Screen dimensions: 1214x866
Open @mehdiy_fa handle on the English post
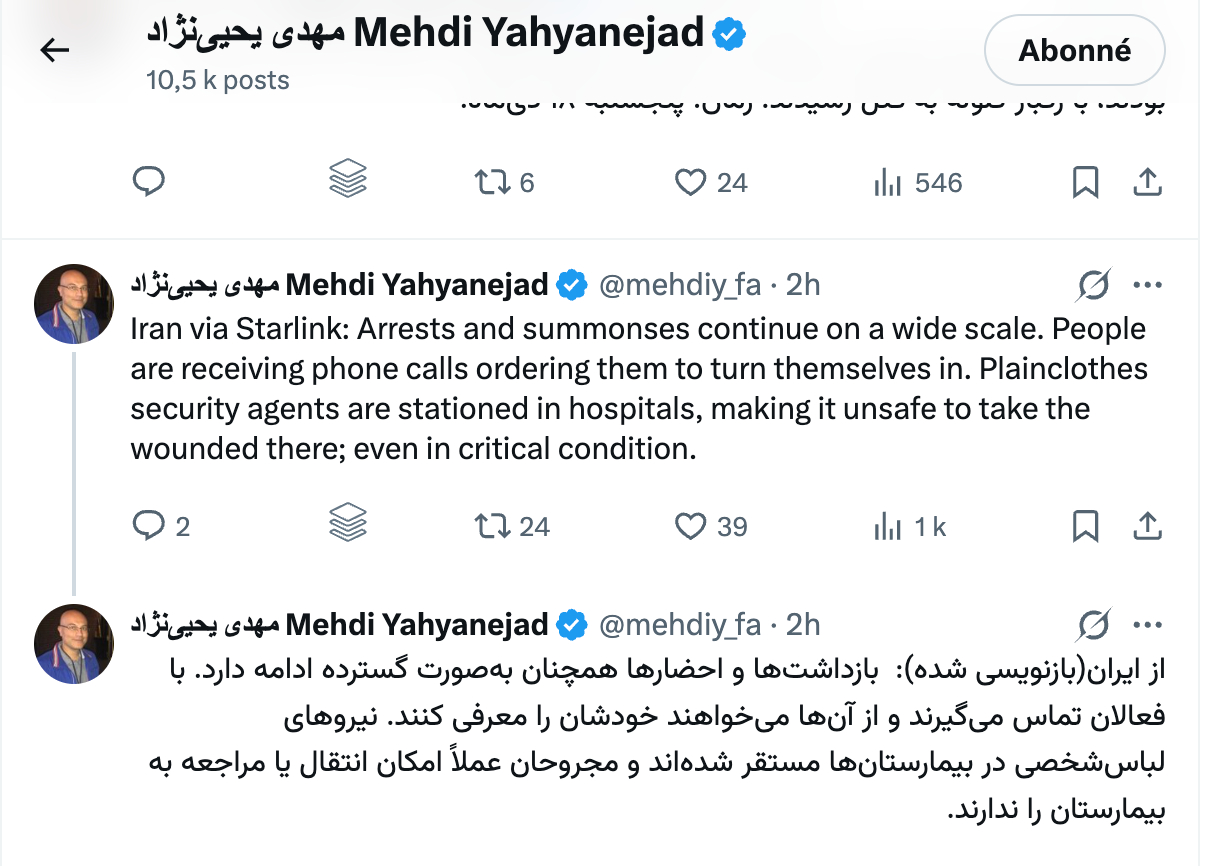click(679, 286)
